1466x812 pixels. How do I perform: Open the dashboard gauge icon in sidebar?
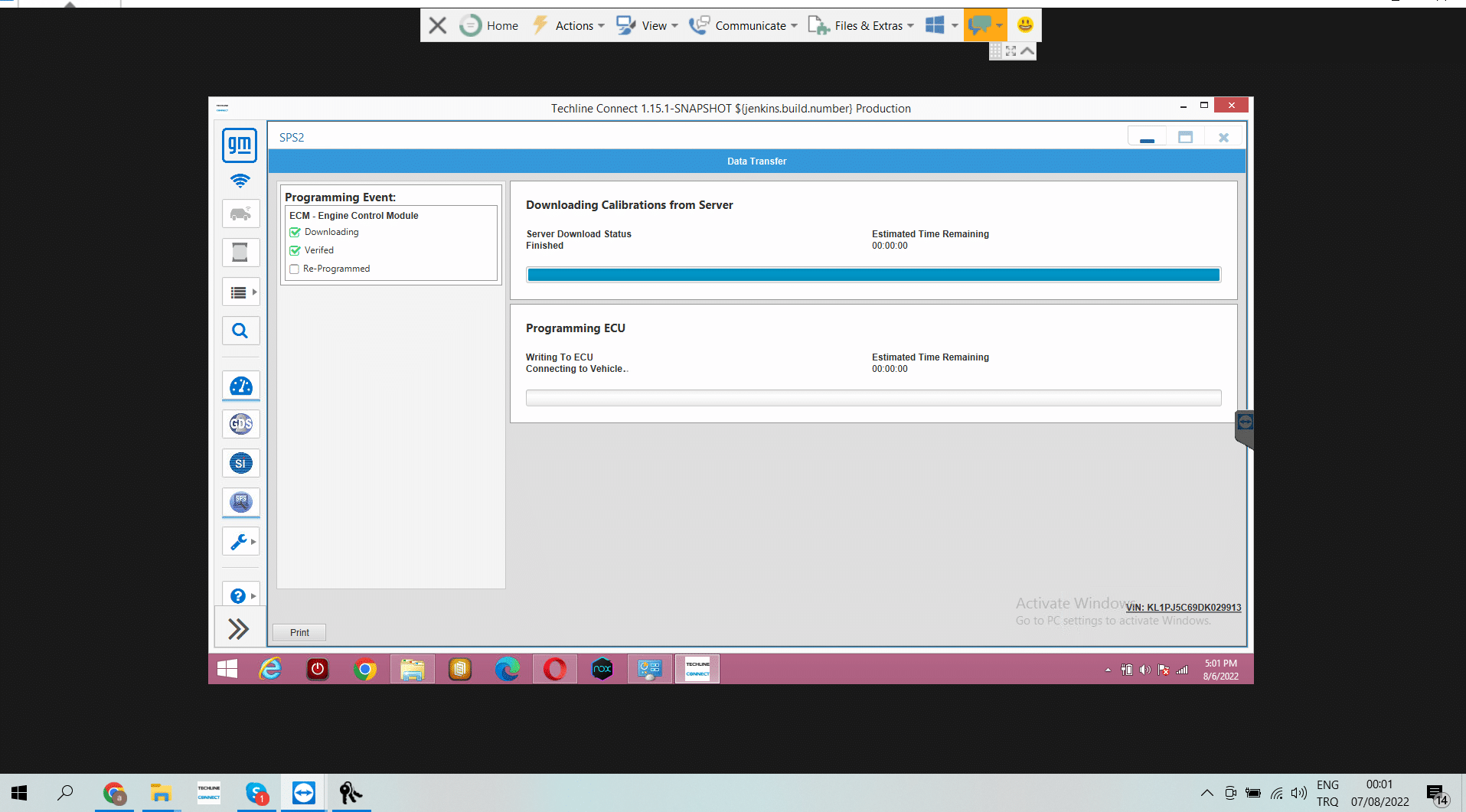pos(240,386)
